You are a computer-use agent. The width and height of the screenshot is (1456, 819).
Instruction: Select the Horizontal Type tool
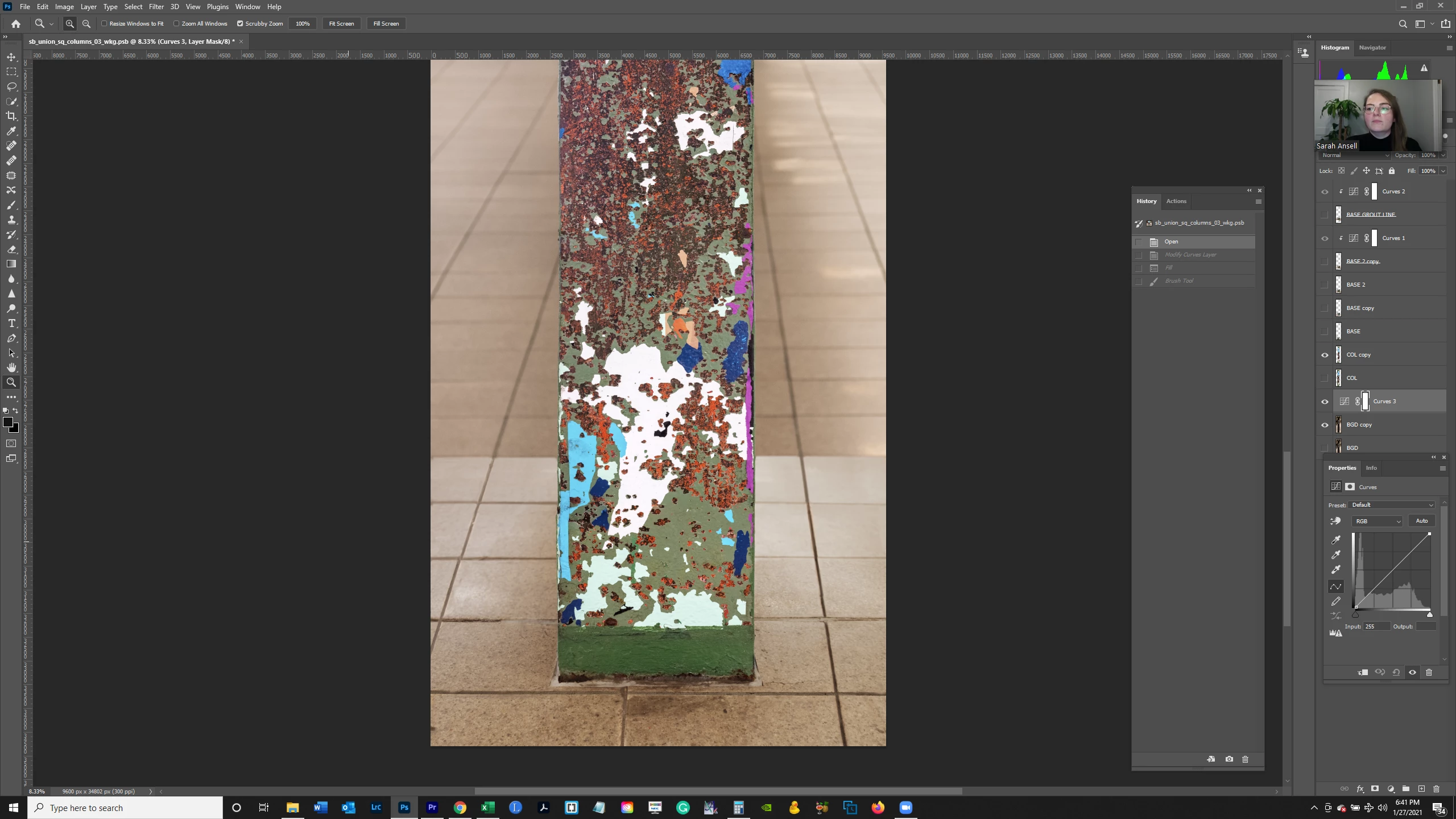(11, 323)
